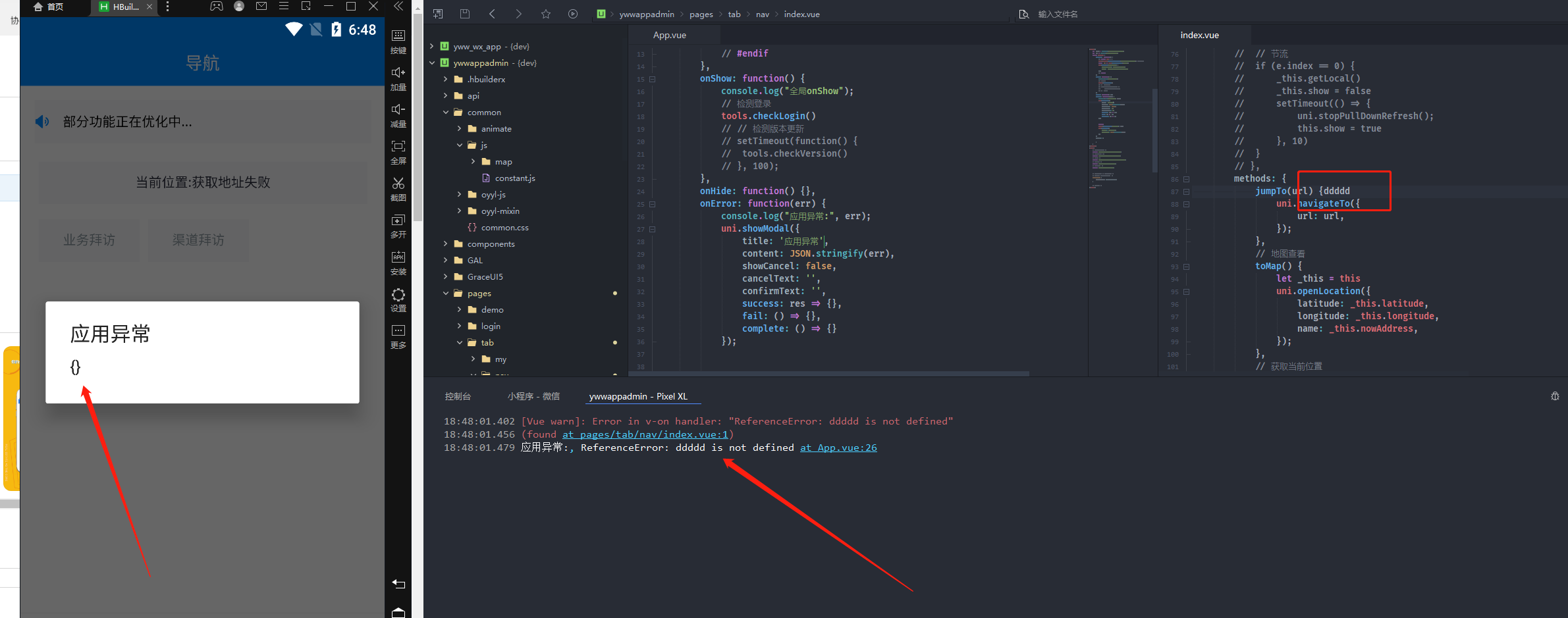Click the speaker icon beside the notice text
Viewport: 1568px width, 618px height.
click(x=42, y=122)
